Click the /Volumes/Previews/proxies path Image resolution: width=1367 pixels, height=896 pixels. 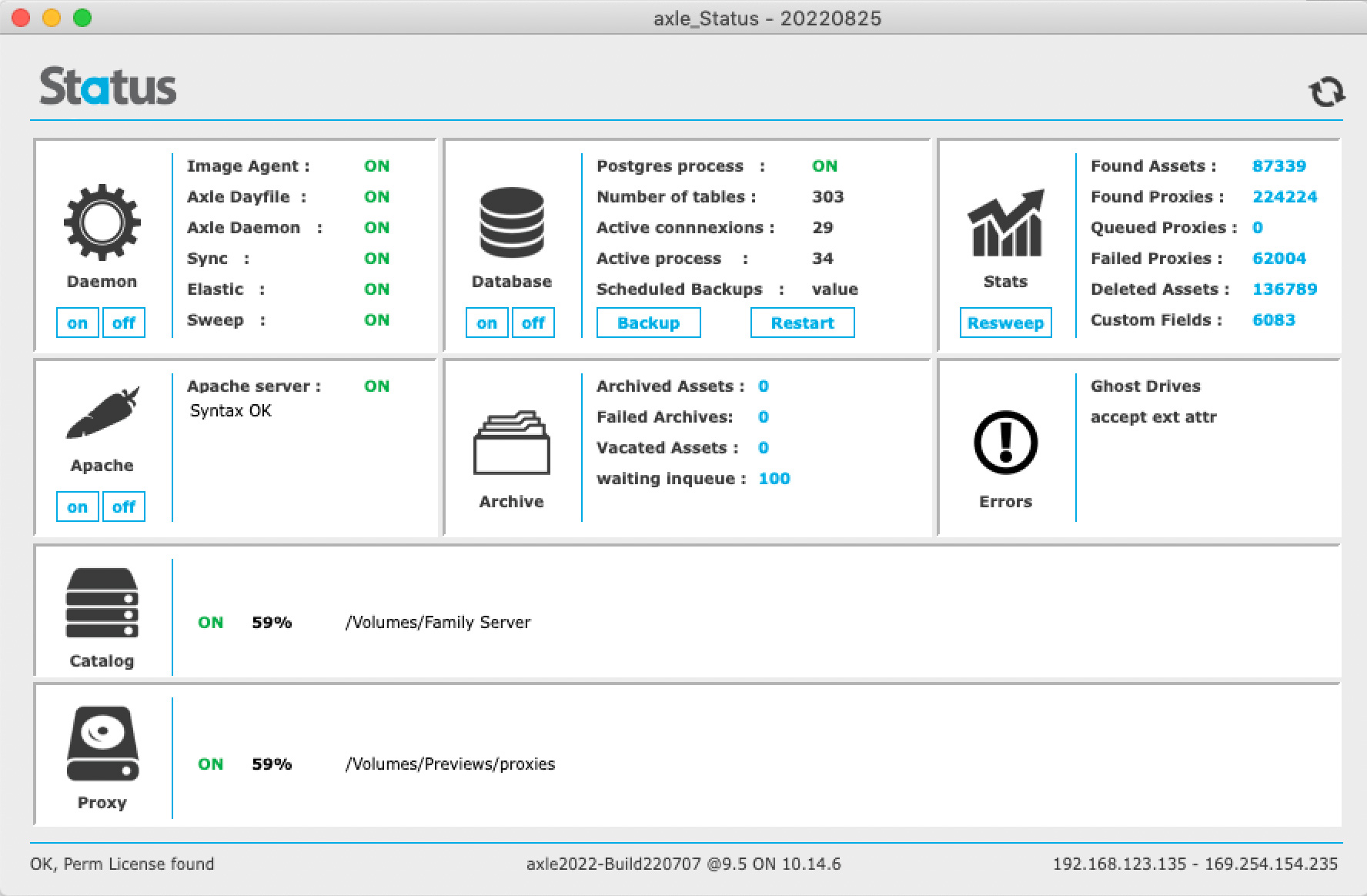point(450,764)
